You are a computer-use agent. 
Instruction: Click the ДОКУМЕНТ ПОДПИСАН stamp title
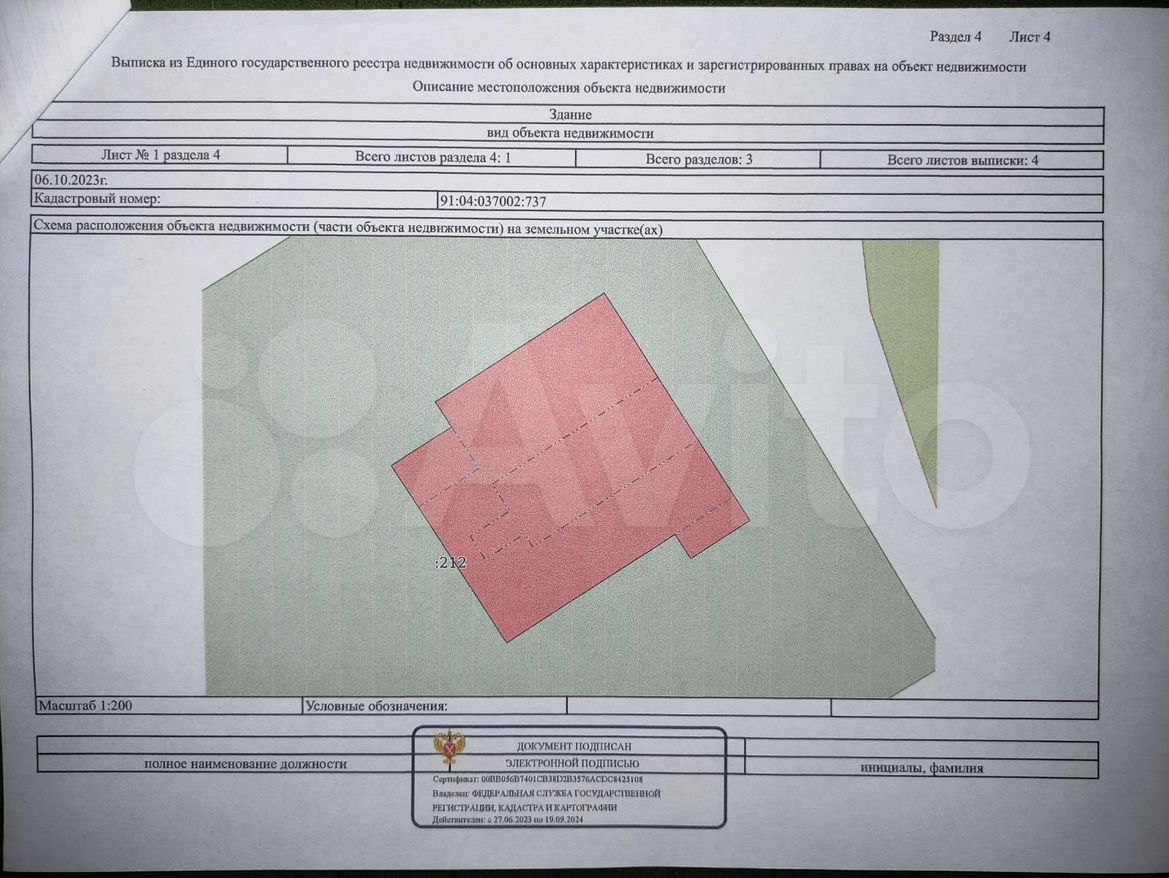(x=573, y=746)
